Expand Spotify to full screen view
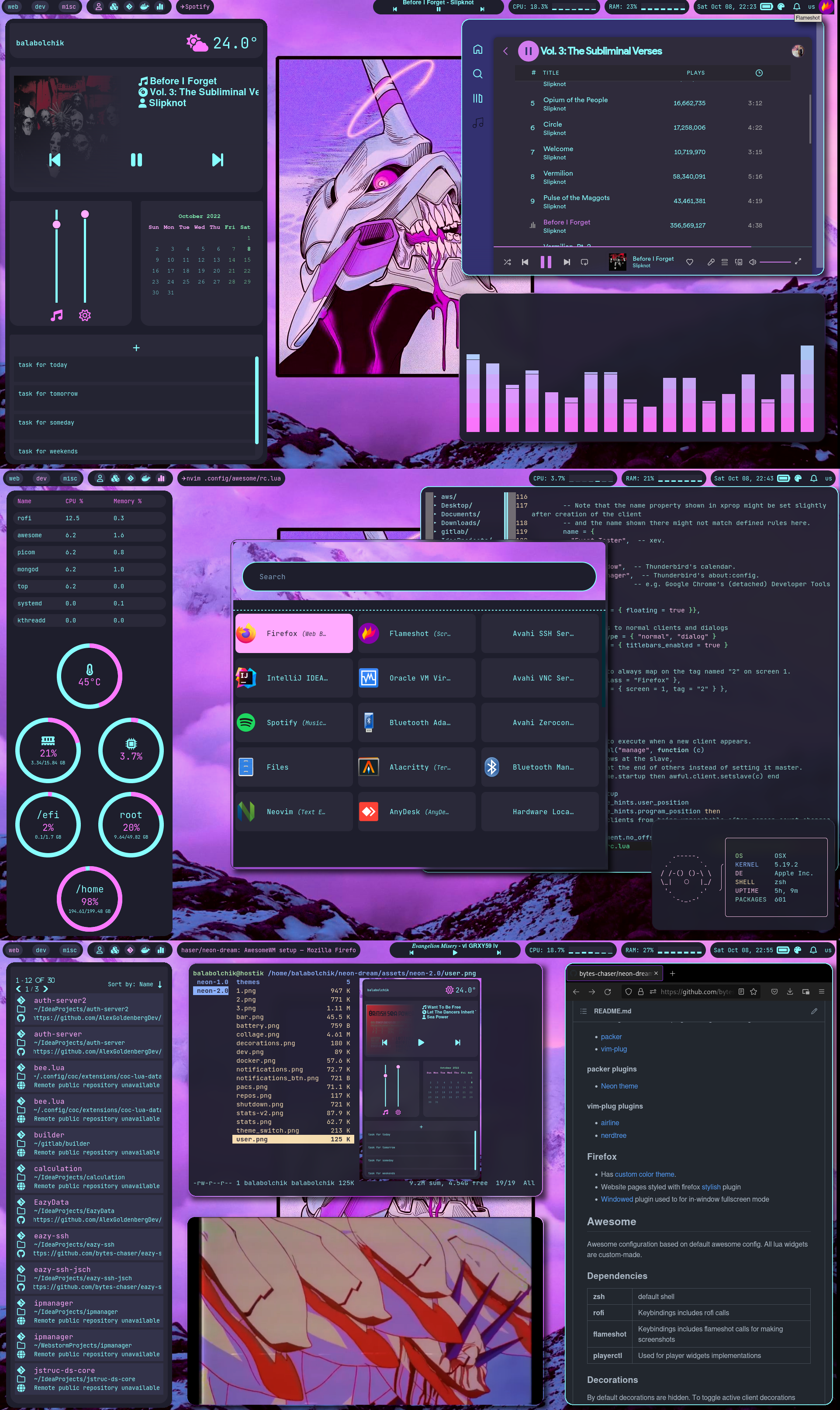Screen dimensions: 840x1410 tap(798, 262)
